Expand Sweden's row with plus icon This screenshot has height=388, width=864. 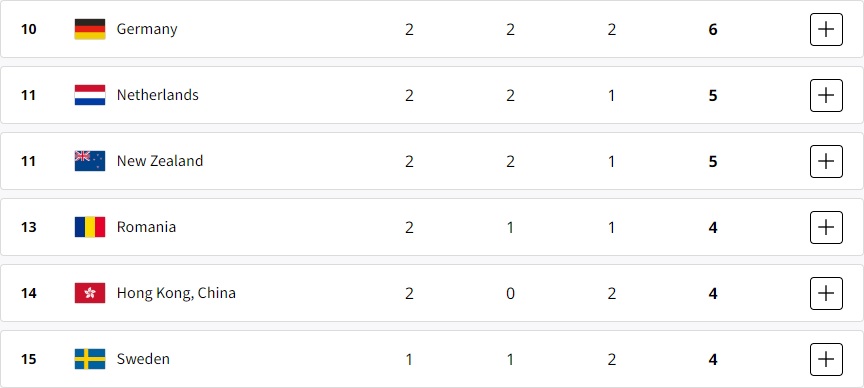[826, 359]
